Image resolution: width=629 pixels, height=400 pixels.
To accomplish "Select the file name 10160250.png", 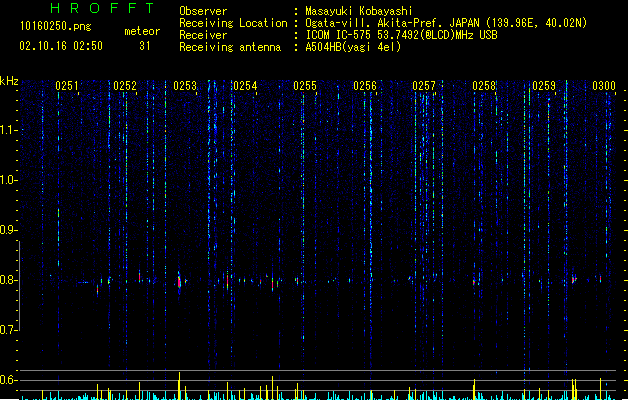I will pyautogui.click(x=55, y=26).
